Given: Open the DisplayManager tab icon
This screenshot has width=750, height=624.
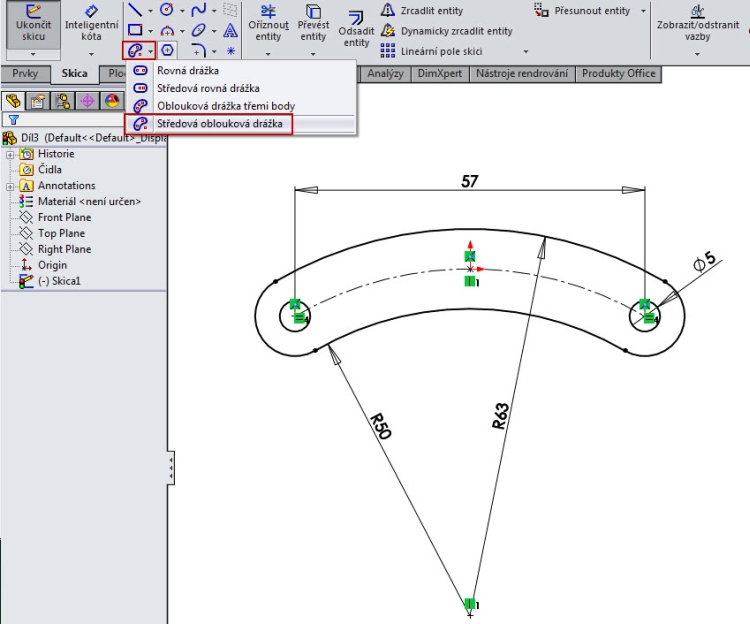Looking at the screenshot, I should click(x=112, y=101).
